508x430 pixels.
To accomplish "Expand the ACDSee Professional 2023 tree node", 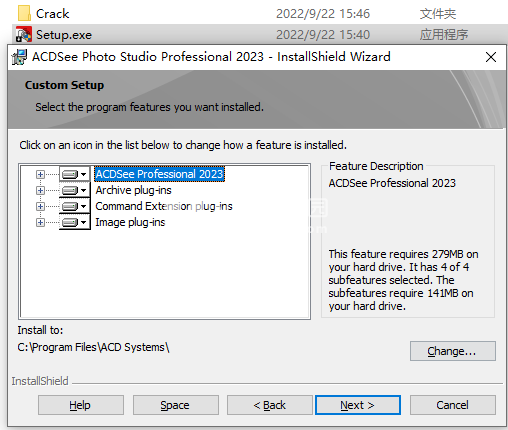I will pos(40,174).
